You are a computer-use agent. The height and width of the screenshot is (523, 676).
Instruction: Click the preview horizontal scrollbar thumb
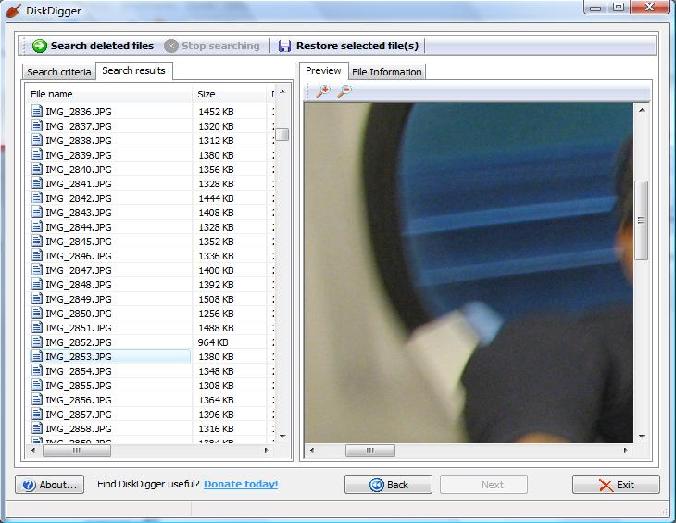(x=370, y=451)
